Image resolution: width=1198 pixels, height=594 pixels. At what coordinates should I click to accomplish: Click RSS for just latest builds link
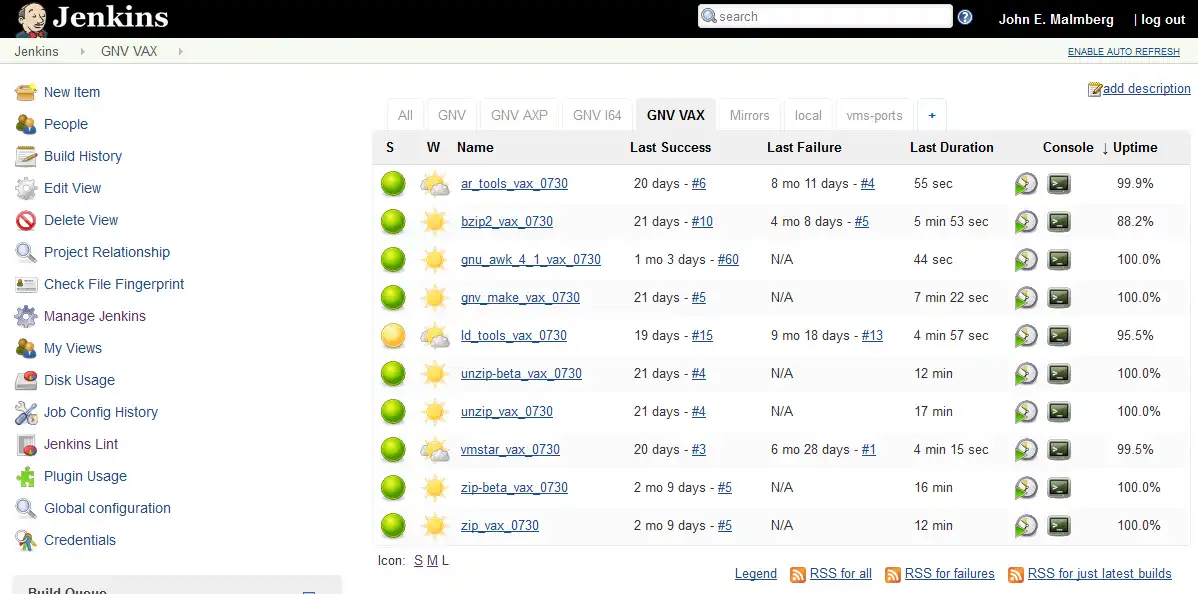point(1099,573)
